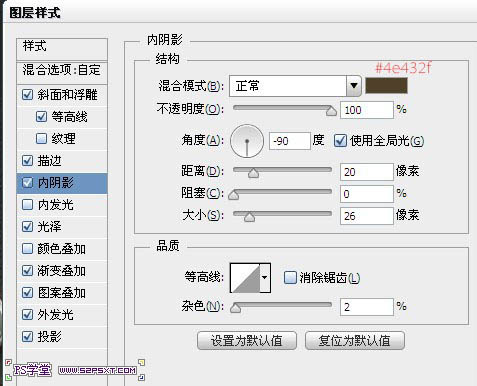
Task: Open the 渐变叠加 style settings
Action: point(62,271)
